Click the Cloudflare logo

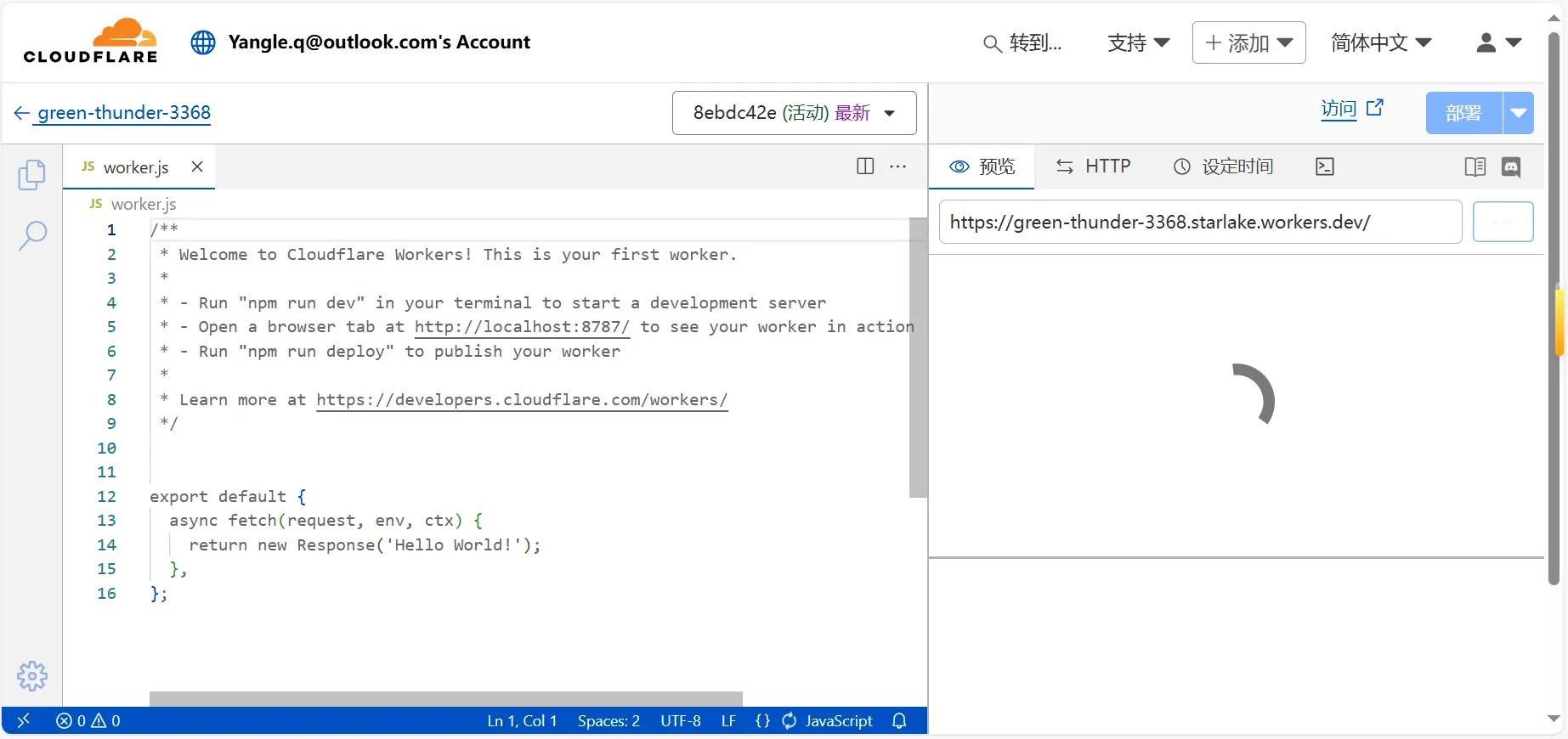tap(90, 41)
